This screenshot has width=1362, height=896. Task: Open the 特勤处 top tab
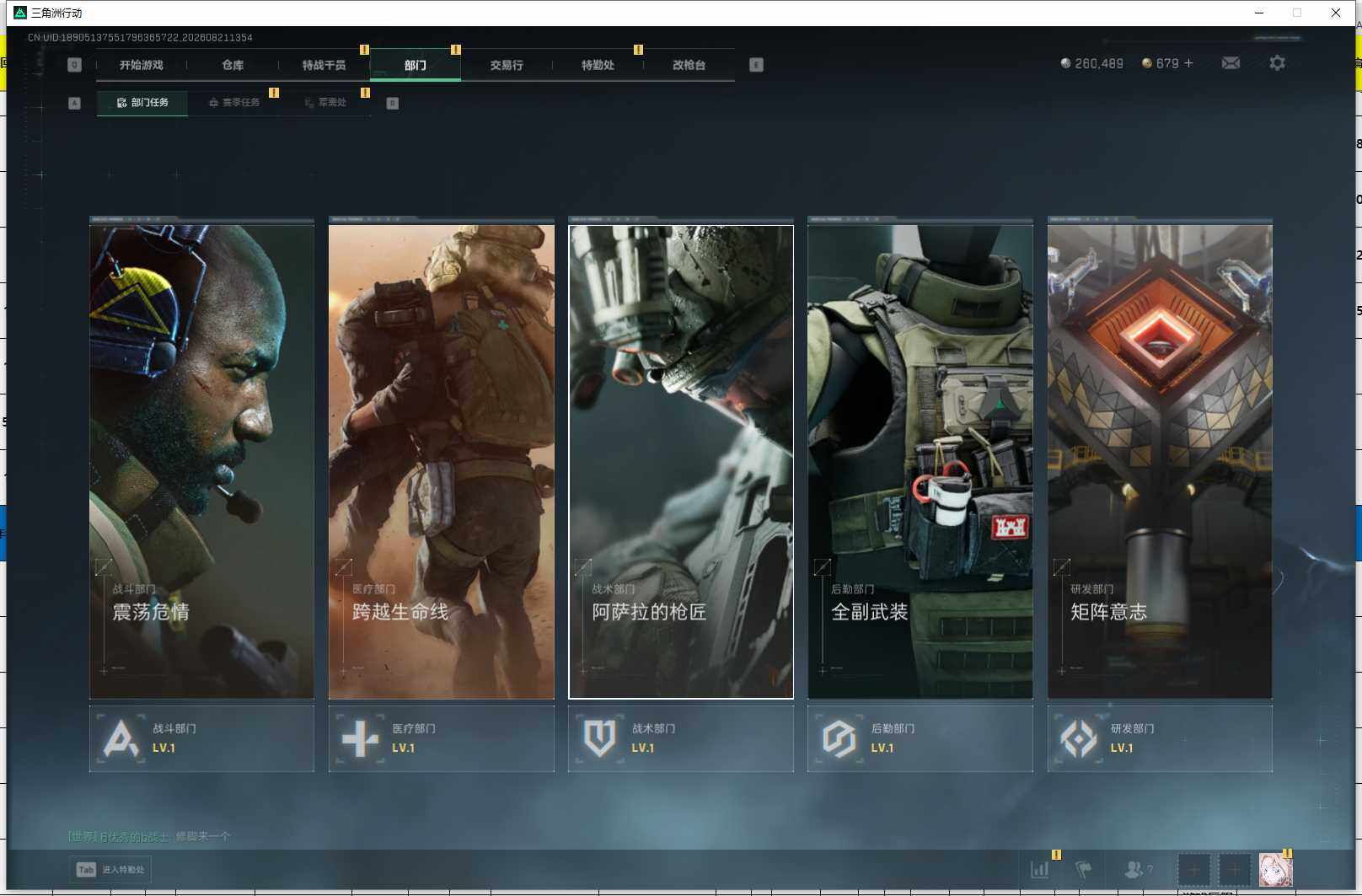598,65
